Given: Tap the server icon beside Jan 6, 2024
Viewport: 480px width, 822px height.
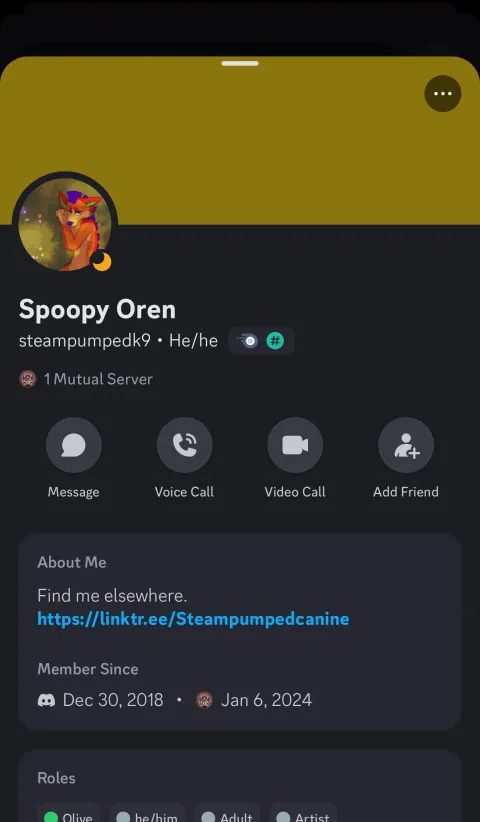Looking at the screenshot, I should [x=204, y=700].
